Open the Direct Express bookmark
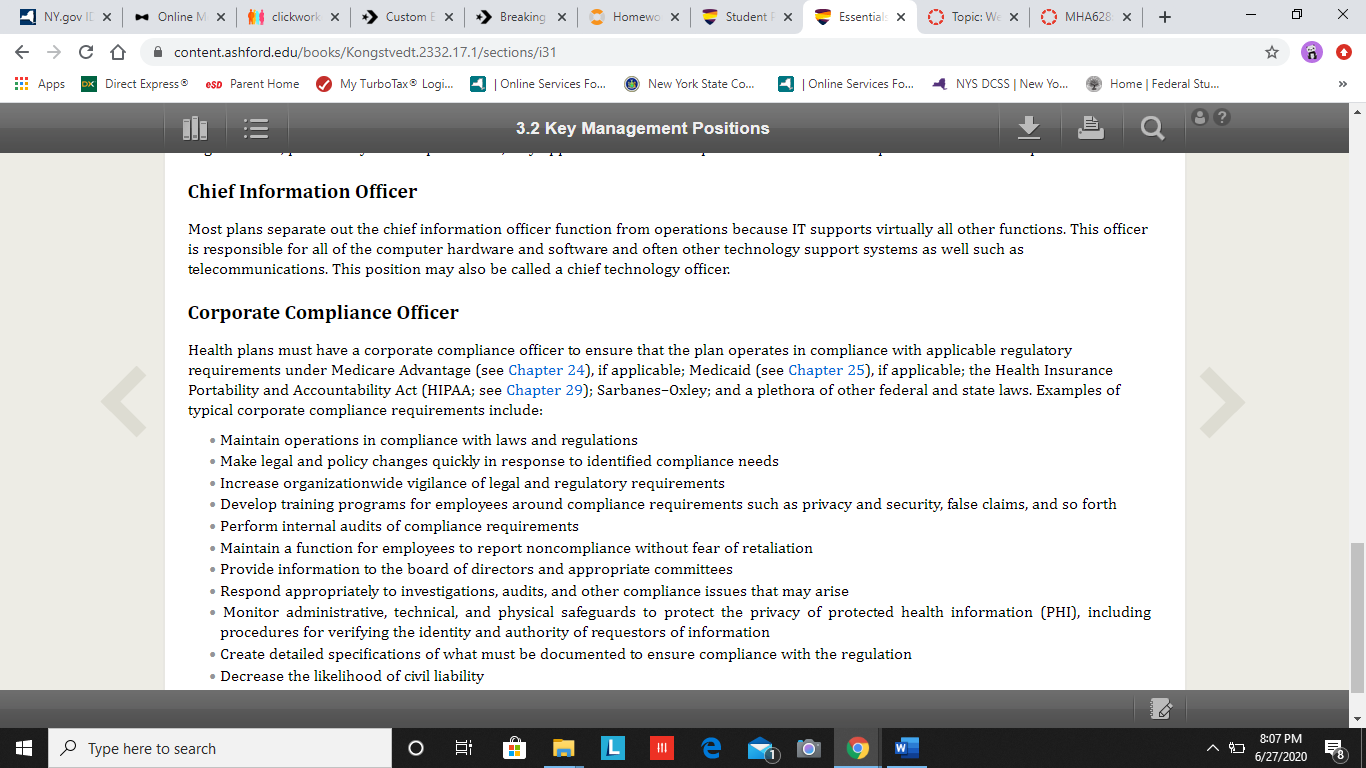Image resolution: width=1366 pixels, height=768 pixels. (x=134, y=84)
